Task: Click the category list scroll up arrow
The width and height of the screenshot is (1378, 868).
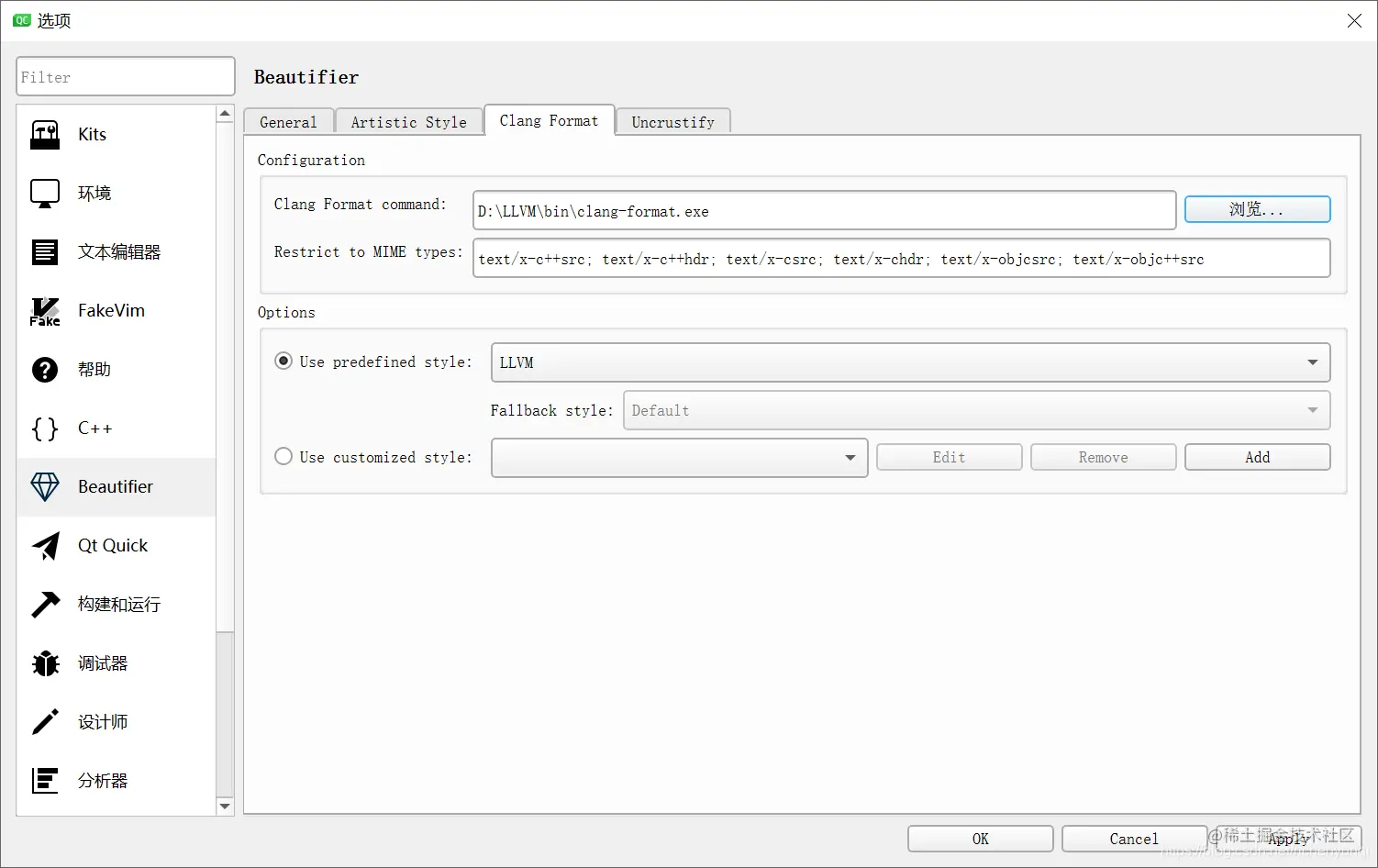Action: click(x=225, y=114)
